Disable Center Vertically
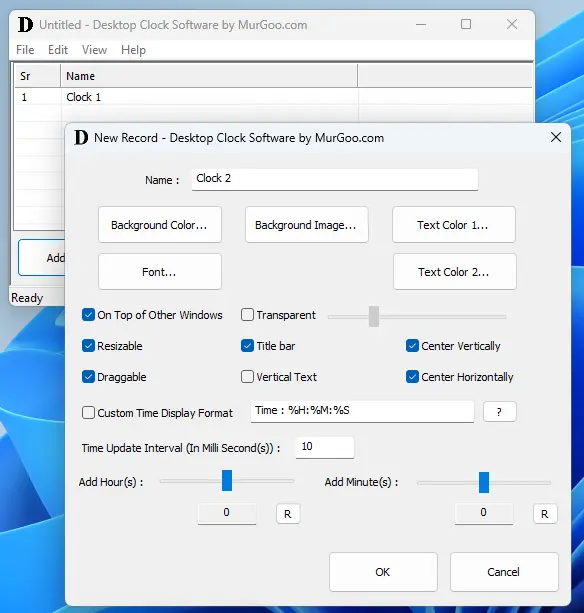 pos(412,346)
